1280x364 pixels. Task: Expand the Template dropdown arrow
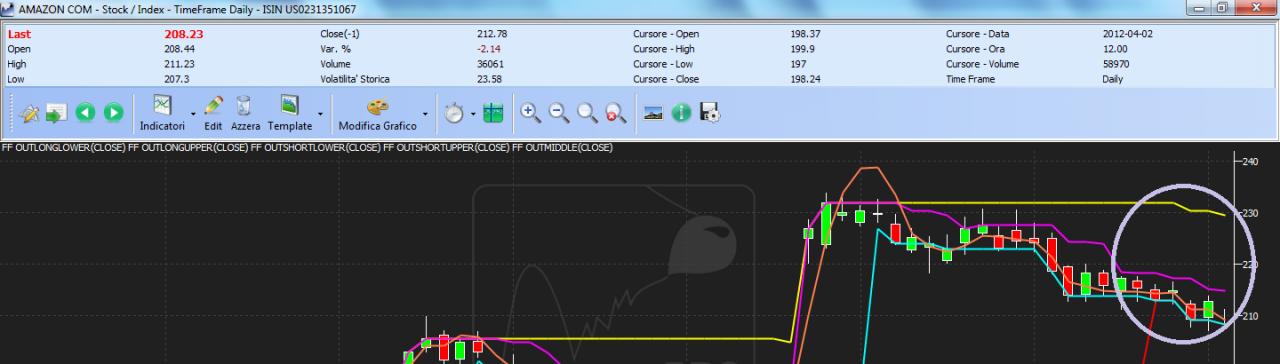click(320, 113)
